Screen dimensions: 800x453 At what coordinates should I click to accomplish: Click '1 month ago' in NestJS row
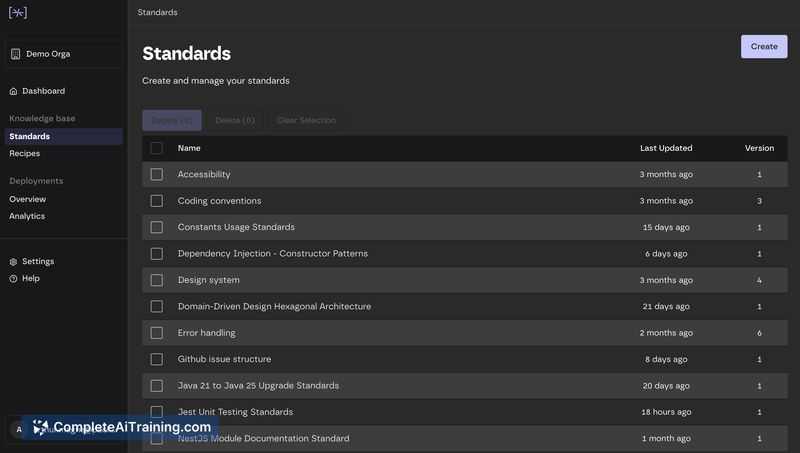(666, 439)
